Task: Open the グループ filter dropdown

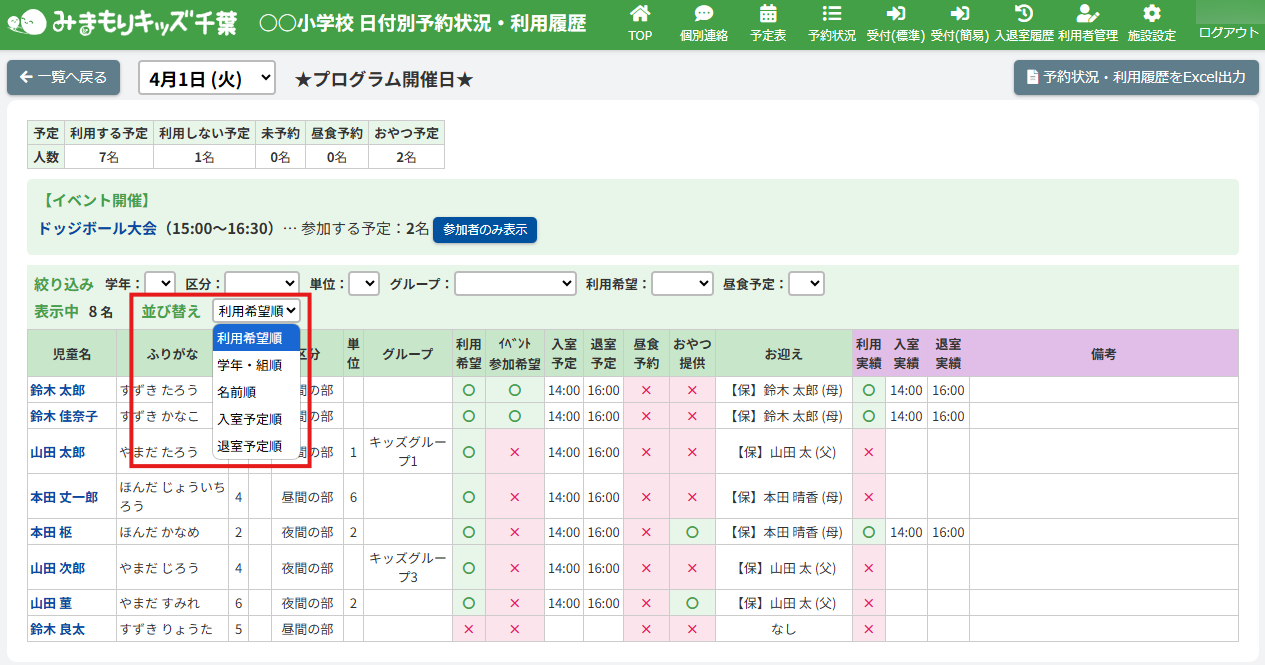Action: coord(515,284)
